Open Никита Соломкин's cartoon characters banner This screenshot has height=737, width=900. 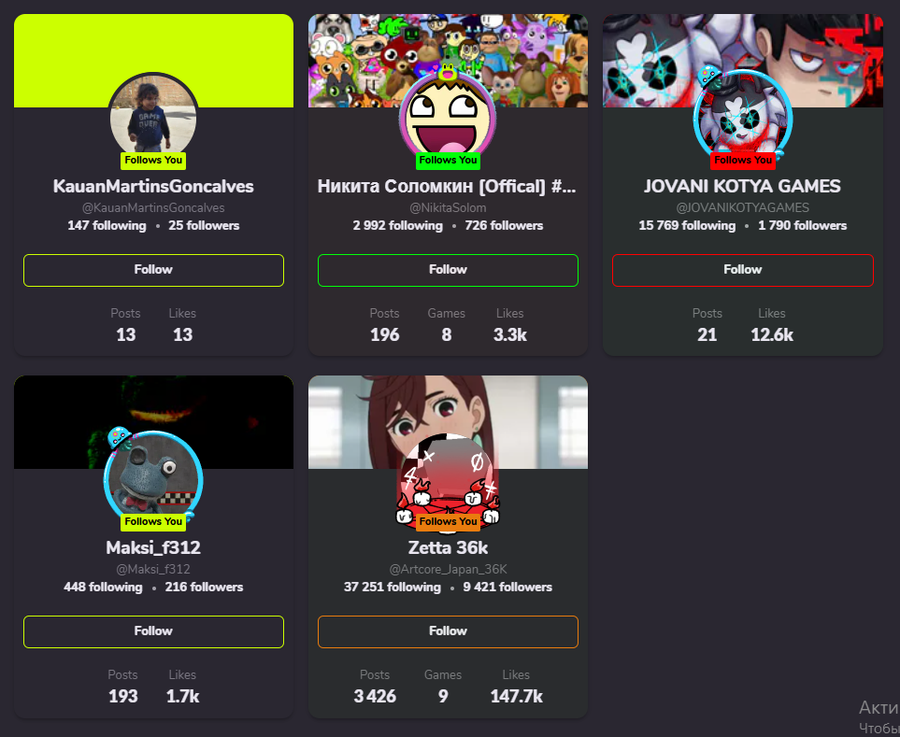coord(448,61)
